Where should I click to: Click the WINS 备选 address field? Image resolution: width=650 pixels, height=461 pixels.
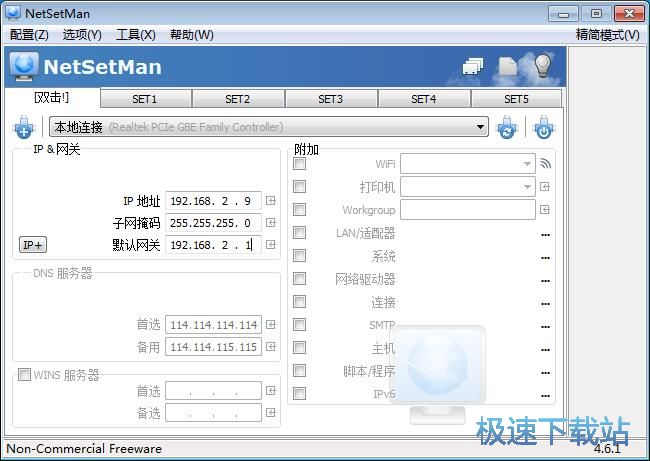click(213, 412)
